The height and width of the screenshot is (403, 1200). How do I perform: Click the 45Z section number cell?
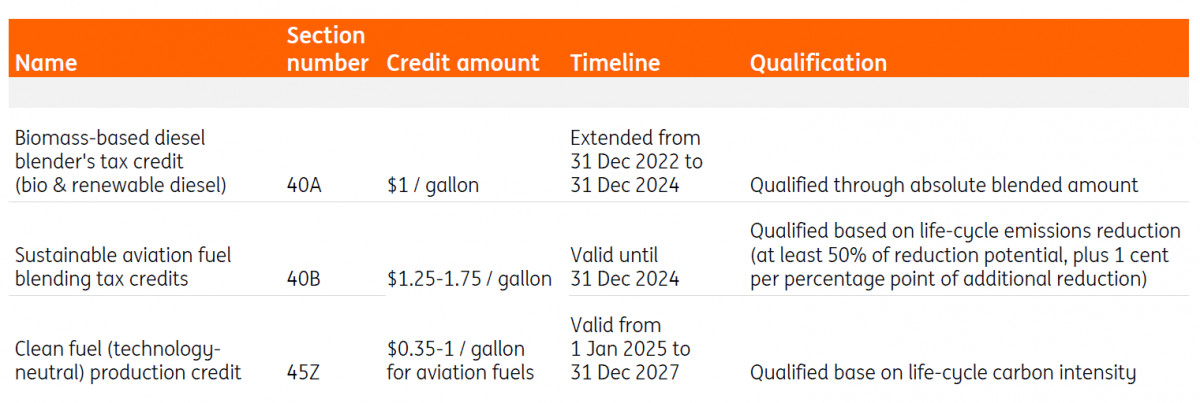(304, 373)
